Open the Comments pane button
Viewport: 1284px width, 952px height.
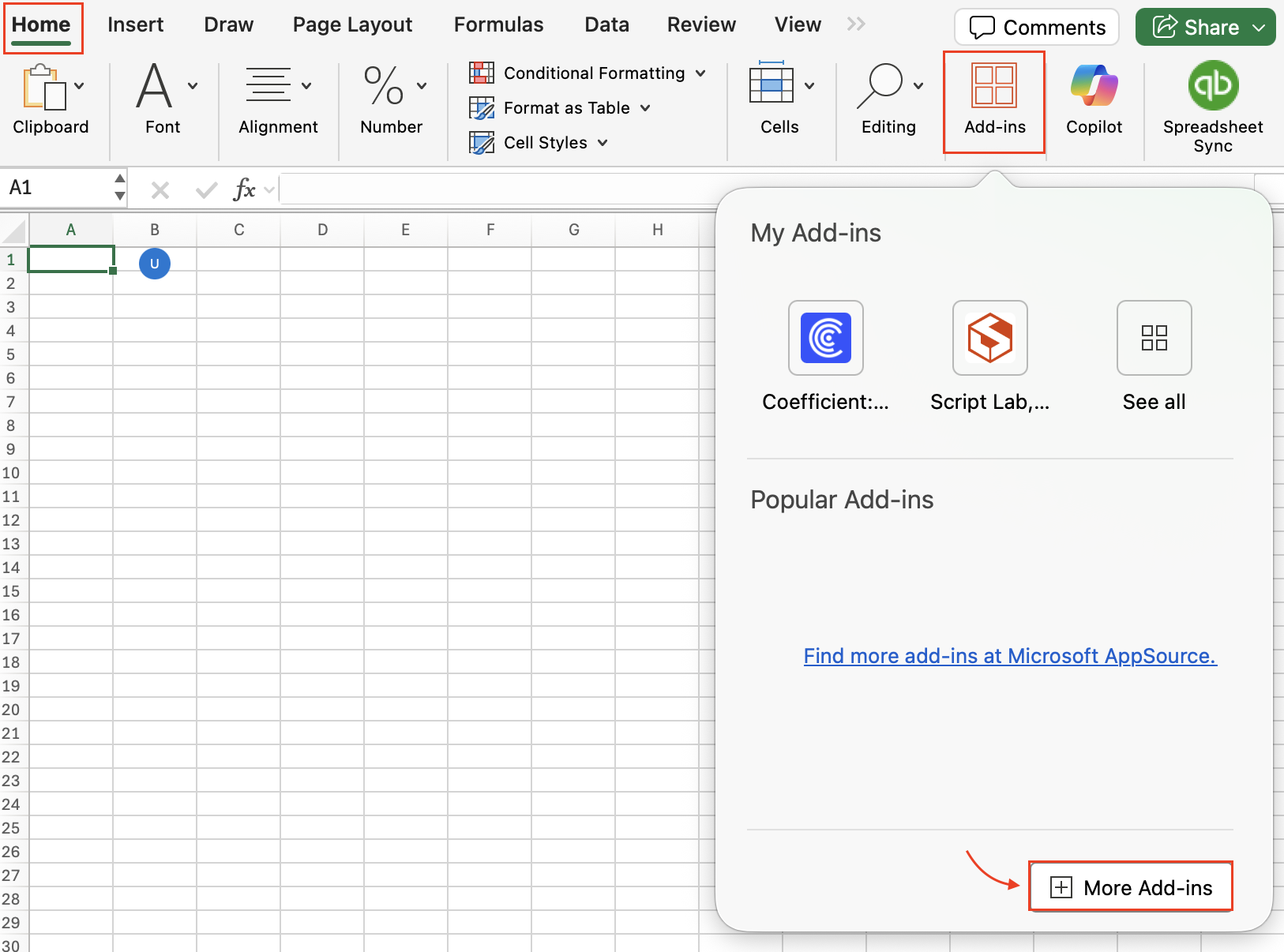[x=1036, y=28]
